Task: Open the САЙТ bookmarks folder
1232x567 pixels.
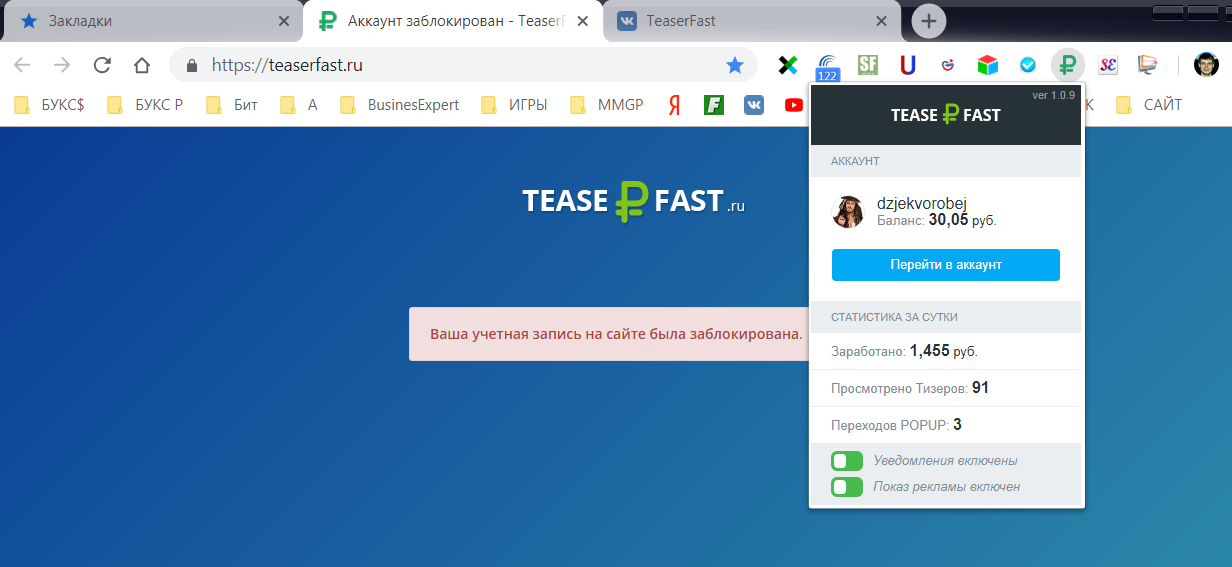Action: [x=1149, y=104]
